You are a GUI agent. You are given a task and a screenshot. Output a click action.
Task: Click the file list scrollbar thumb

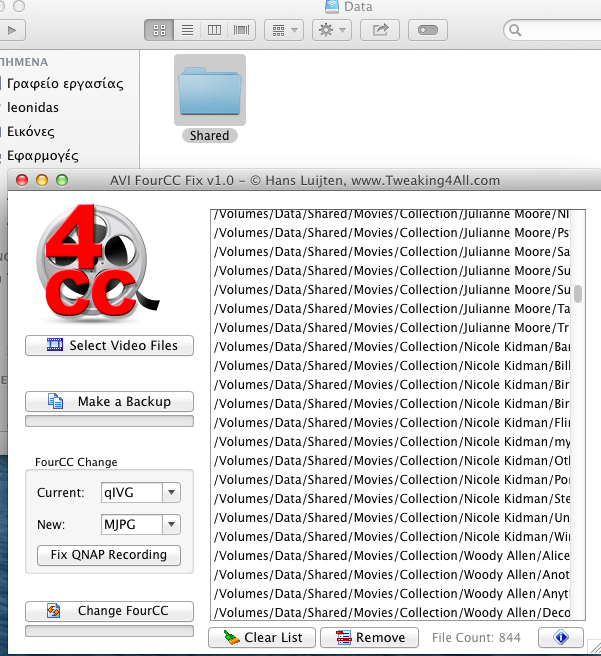[x=577, y=293]
